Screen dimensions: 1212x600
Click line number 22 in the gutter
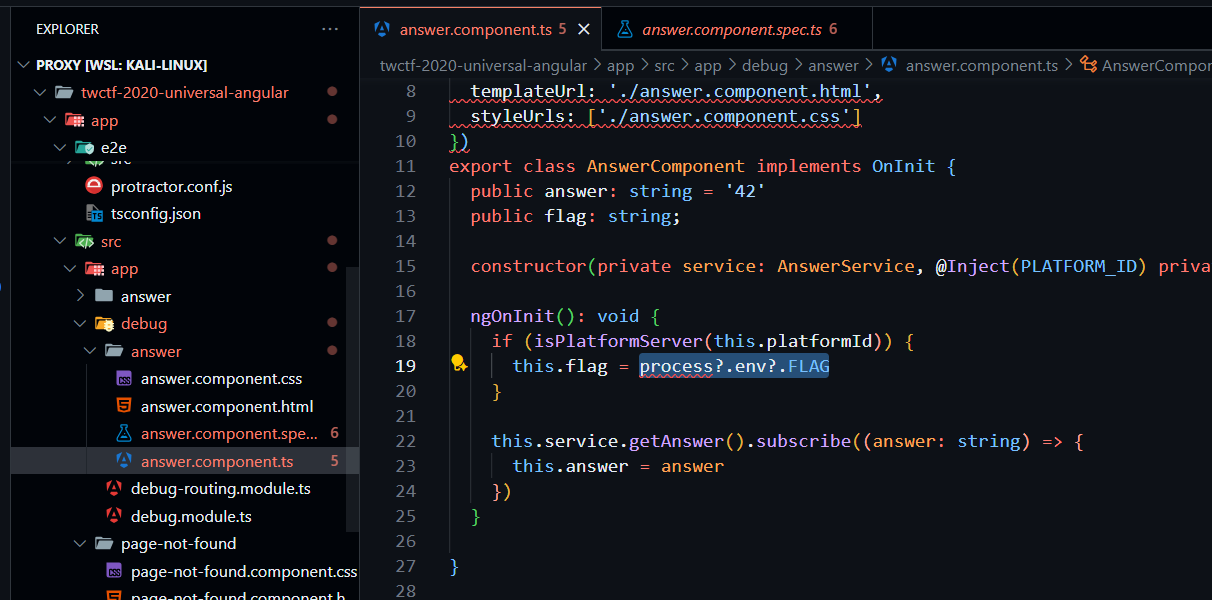click(x=405, y=441)
